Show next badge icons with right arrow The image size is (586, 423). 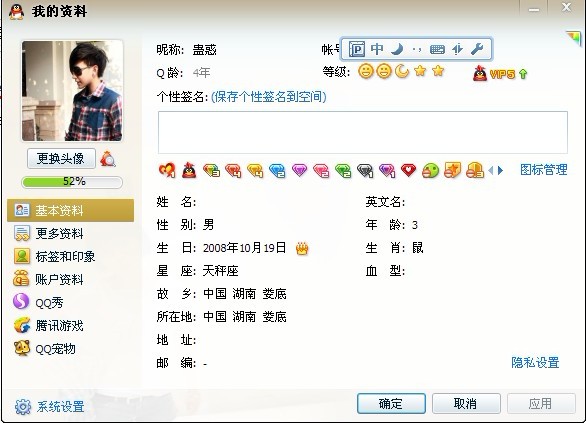(500, 170)
